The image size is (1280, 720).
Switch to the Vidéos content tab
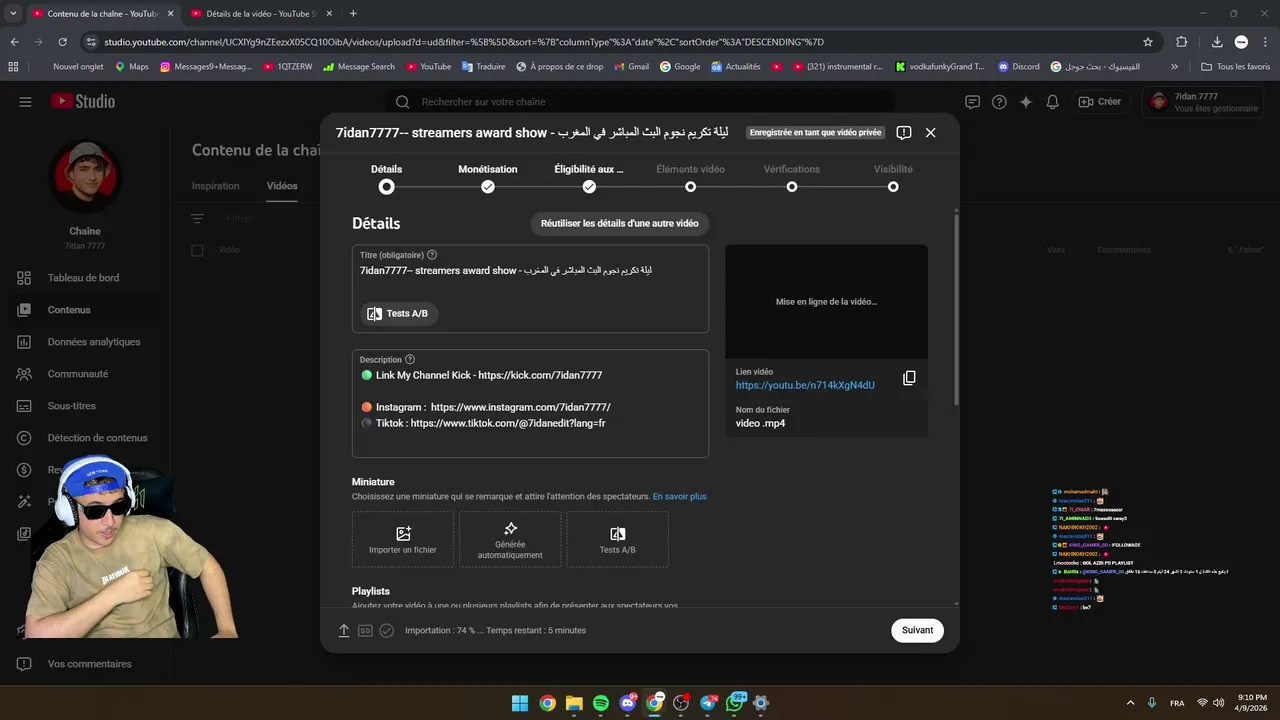point(282,186)
